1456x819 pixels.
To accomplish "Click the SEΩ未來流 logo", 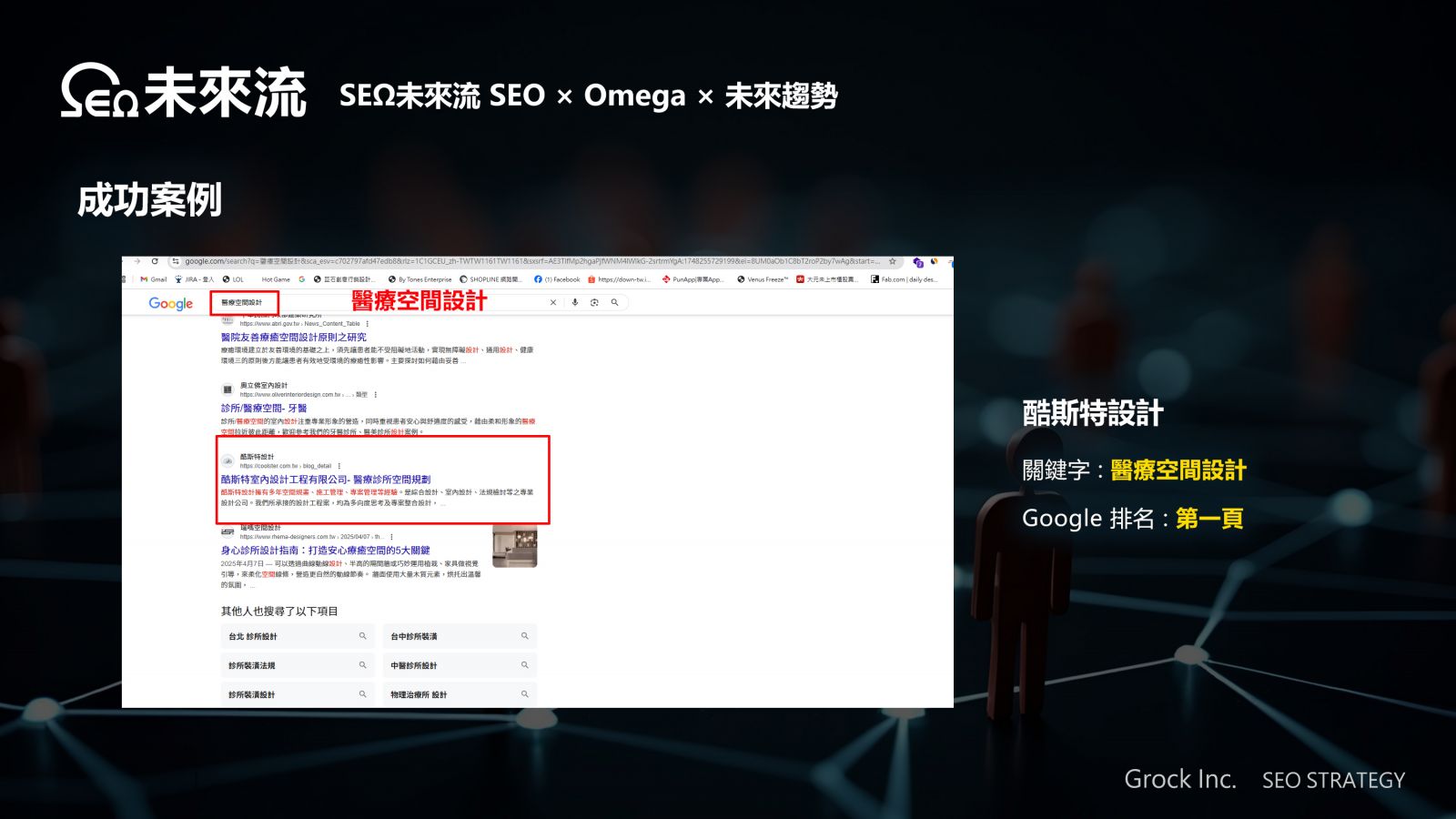I will 183,91.
